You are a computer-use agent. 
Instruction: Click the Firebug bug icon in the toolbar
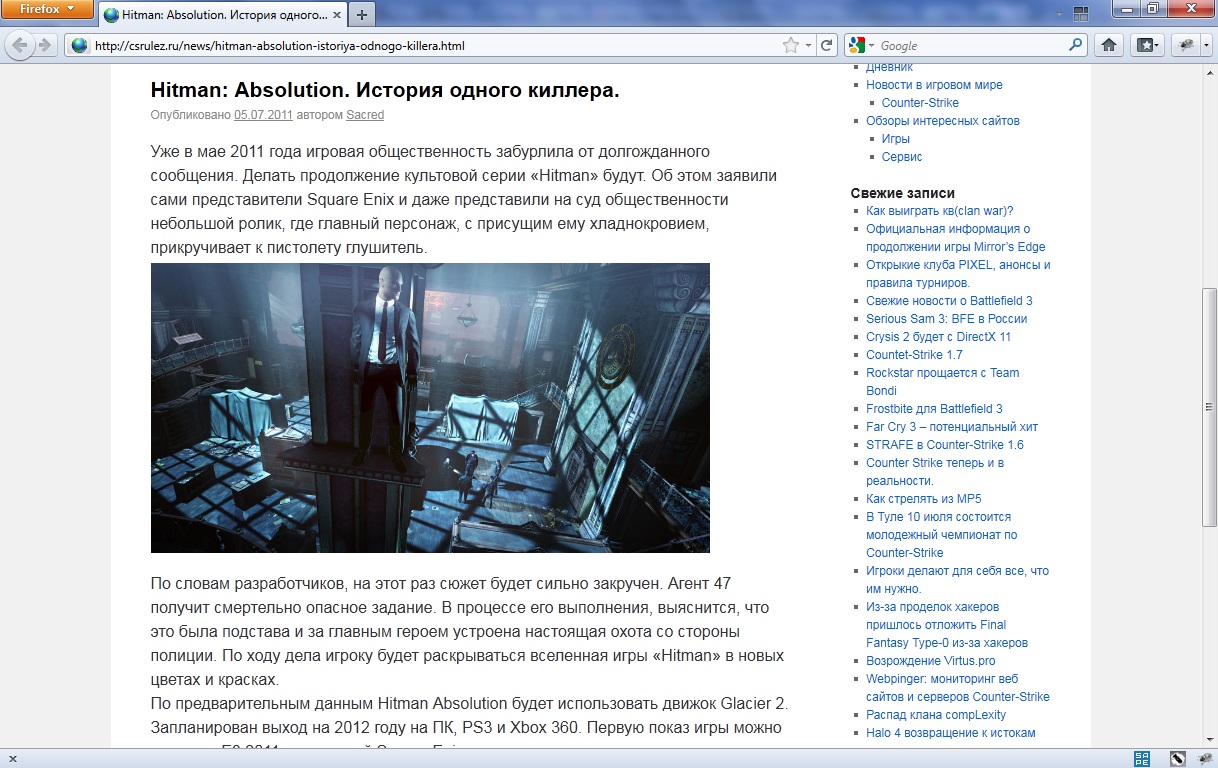click(x=1186, y=46)
